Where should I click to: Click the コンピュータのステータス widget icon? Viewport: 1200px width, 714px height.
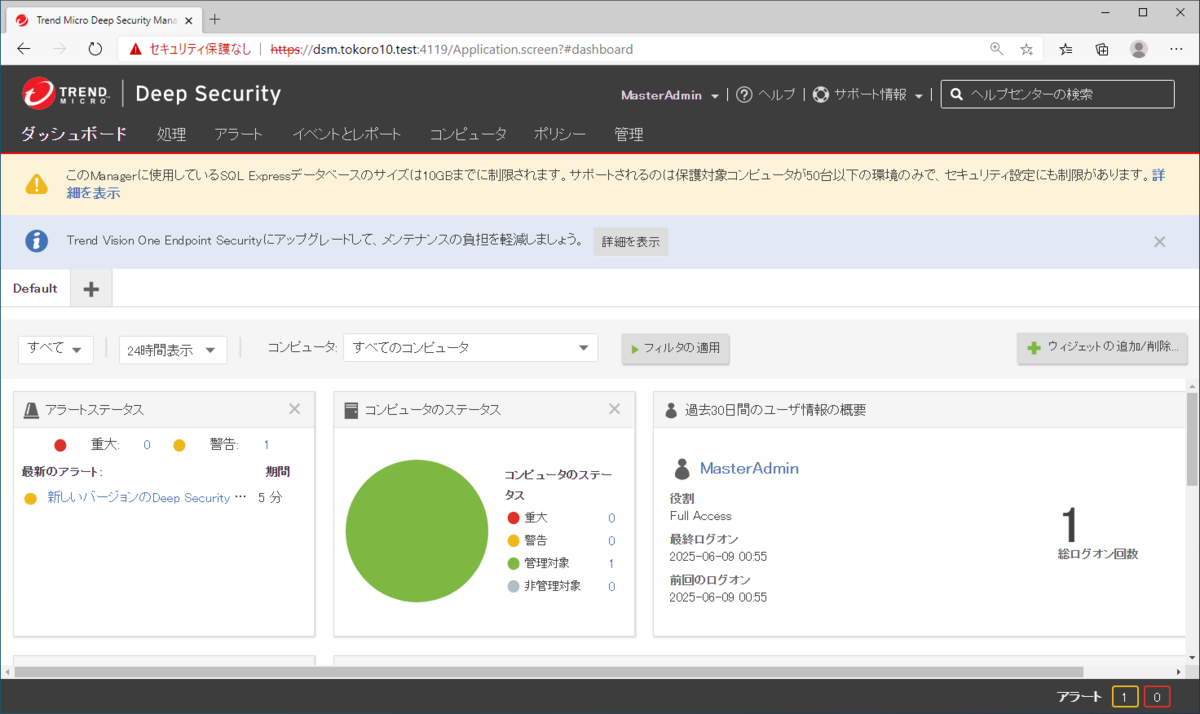351,410
